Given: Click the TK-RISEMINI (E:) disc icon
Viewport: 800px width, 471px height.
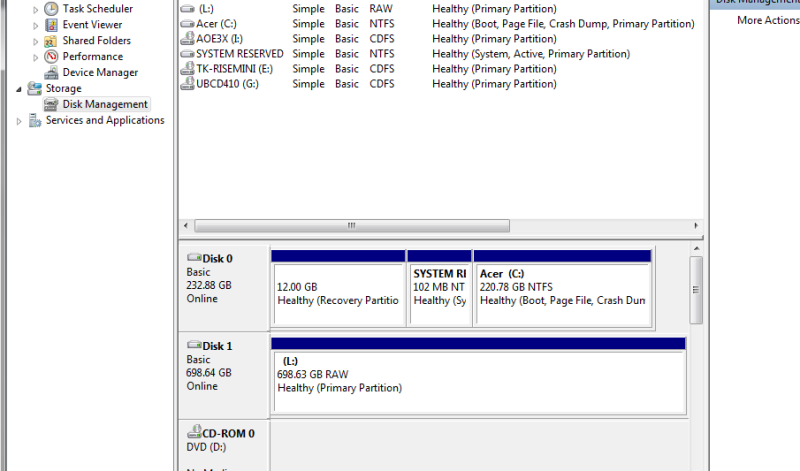Looking at the screenshot, I should pyautogui.click(x=188, y=68).
